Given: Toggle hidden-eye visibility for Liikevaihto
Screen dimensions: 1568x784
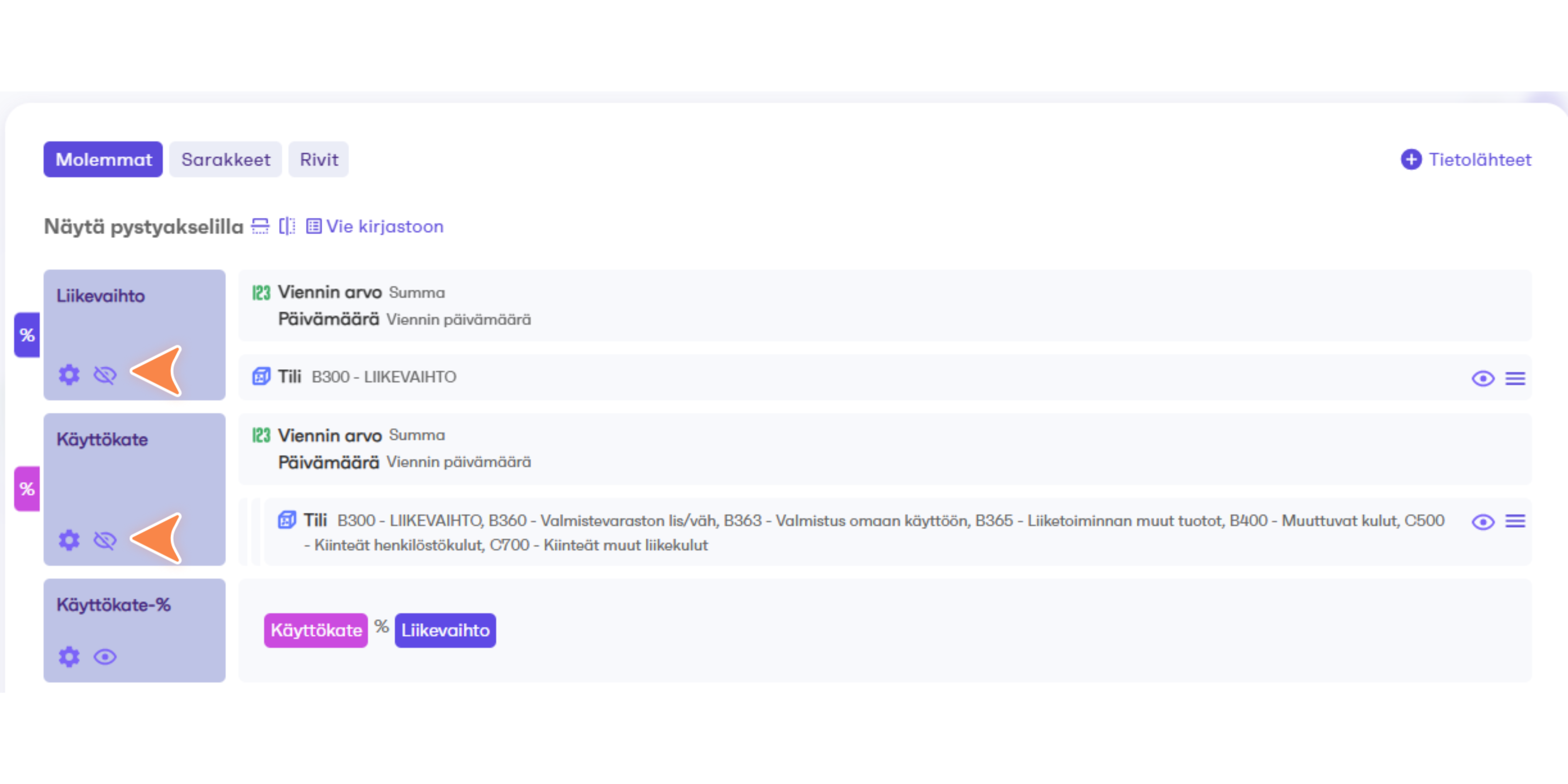Looking at the screenshot, I should point(105,375).
